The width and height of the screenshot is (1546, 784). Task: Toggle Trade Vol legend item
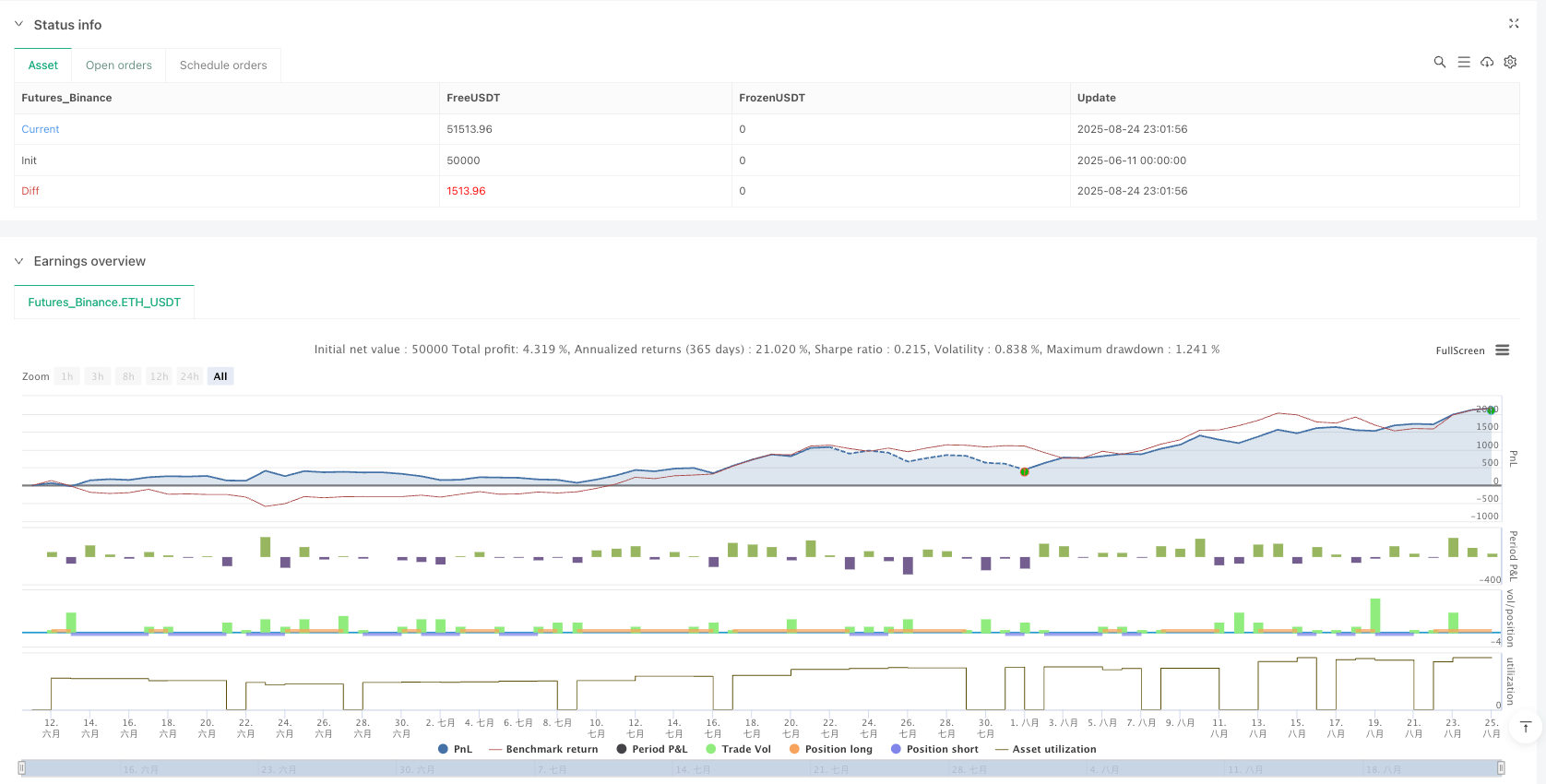click(x=738, y=749)
